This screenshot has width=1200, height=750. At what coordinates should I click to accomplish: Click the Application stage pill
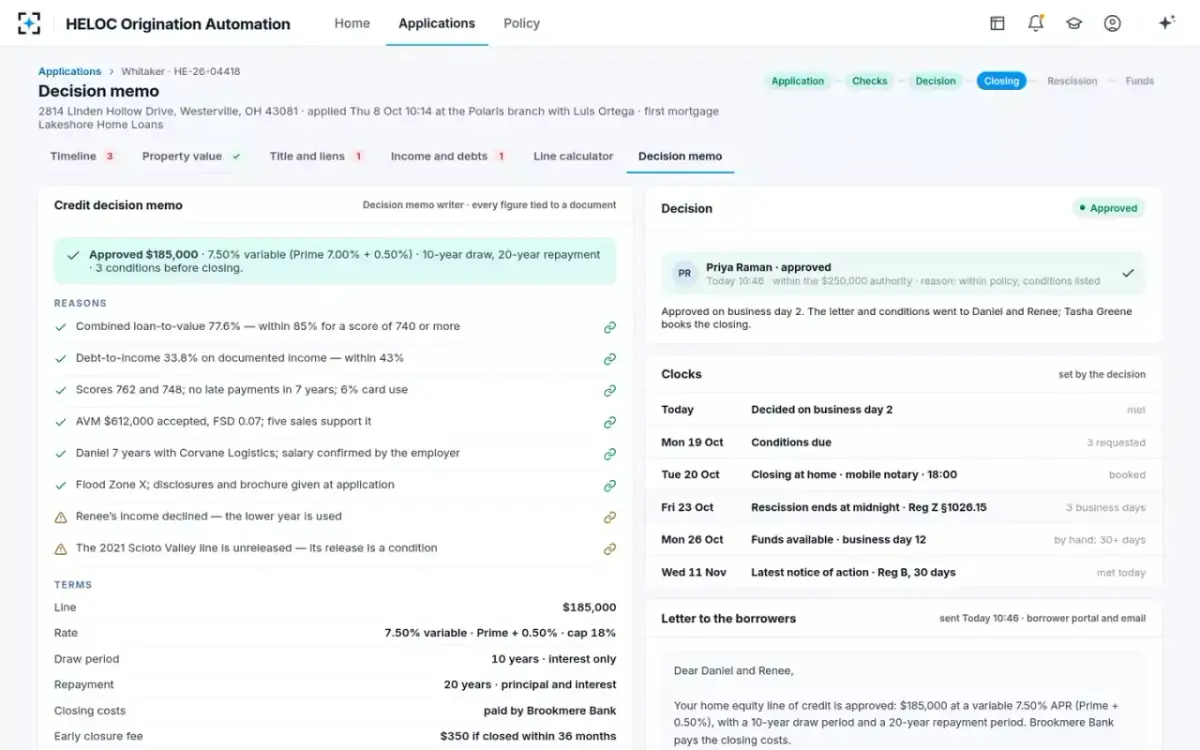(x=798, y=81)
